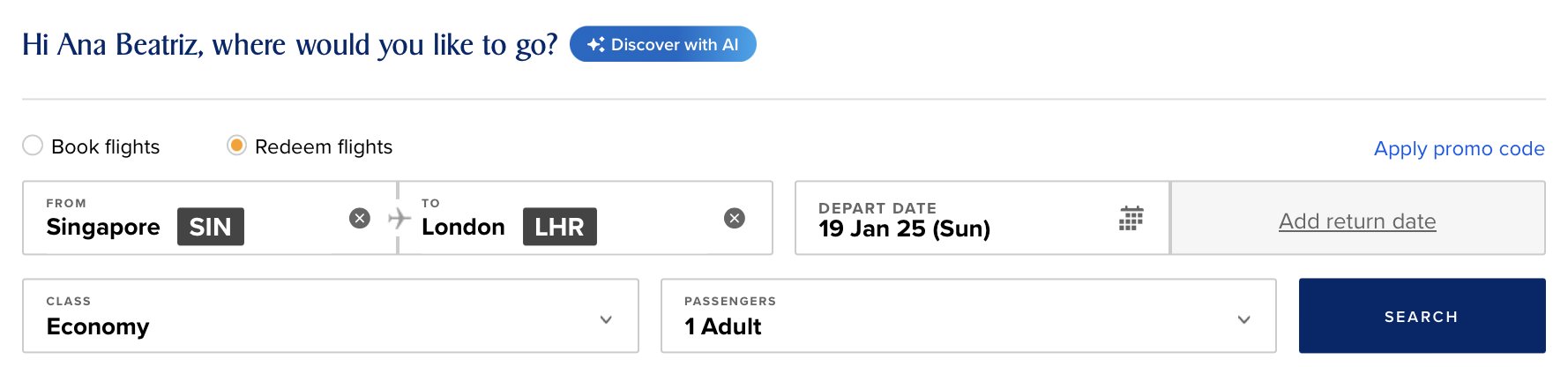The image size is (1568, 367).
Task: Click the SIN airport code badge
Action: coord(211,227)
